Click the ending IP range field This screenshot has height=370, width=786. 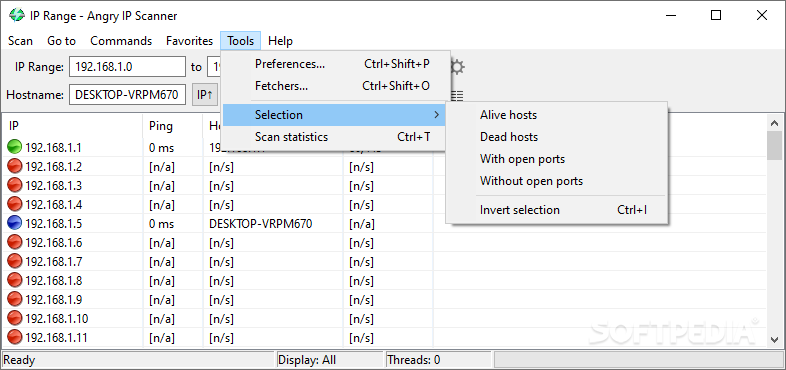214,67
